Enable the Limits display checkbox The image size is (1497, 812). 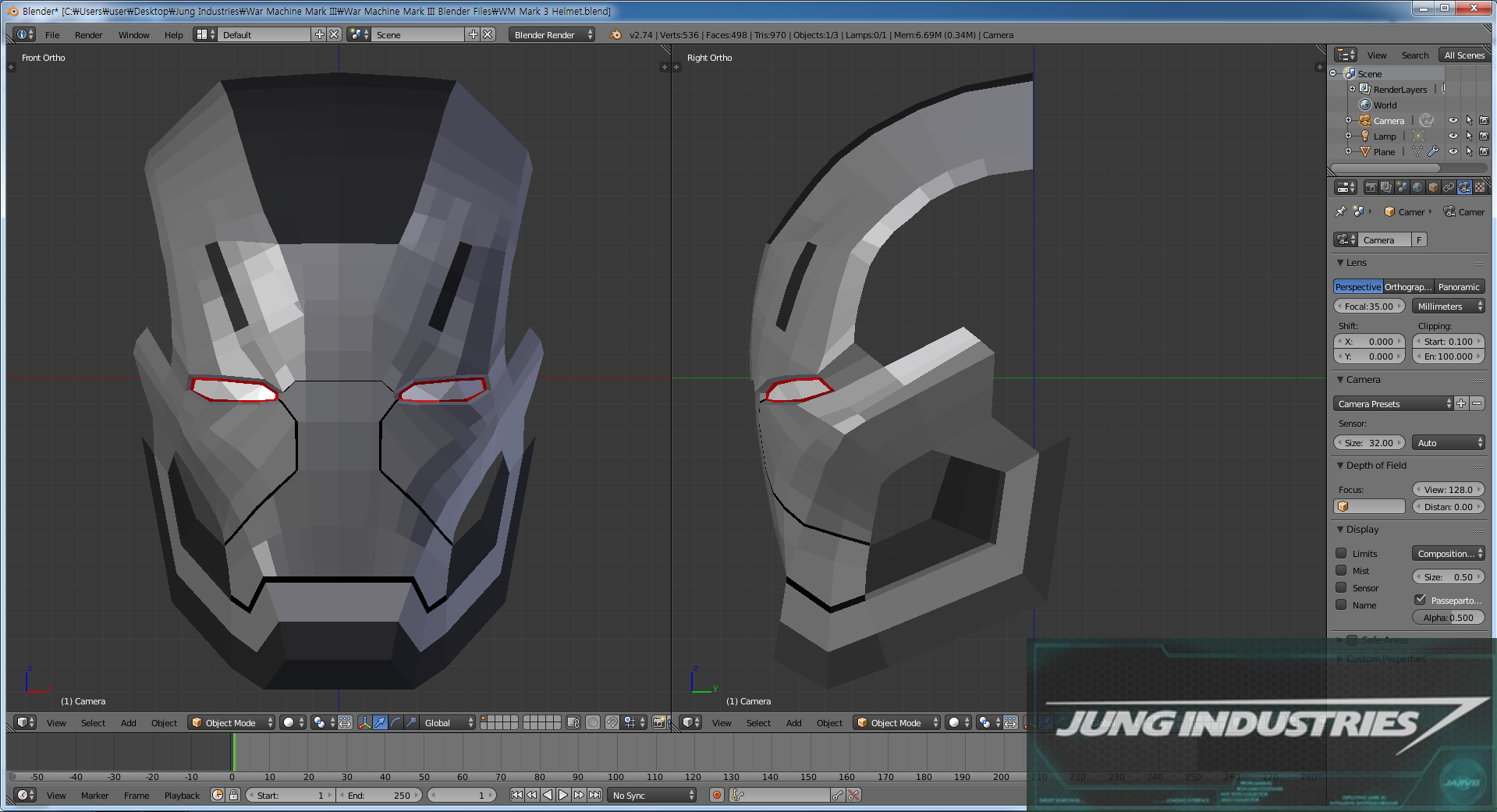1341,553
